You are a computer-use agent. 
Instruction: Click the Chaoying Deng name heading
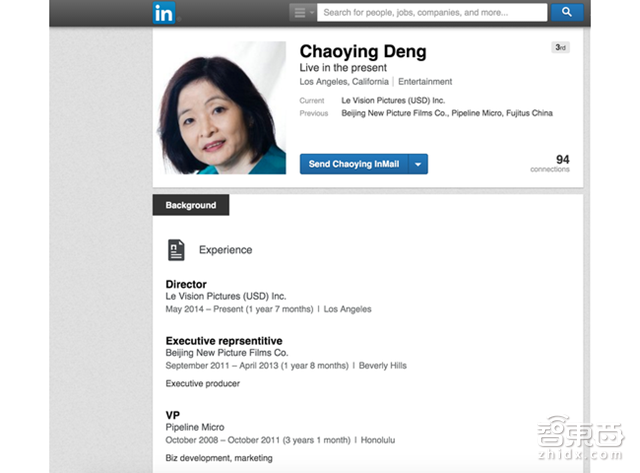363,51
